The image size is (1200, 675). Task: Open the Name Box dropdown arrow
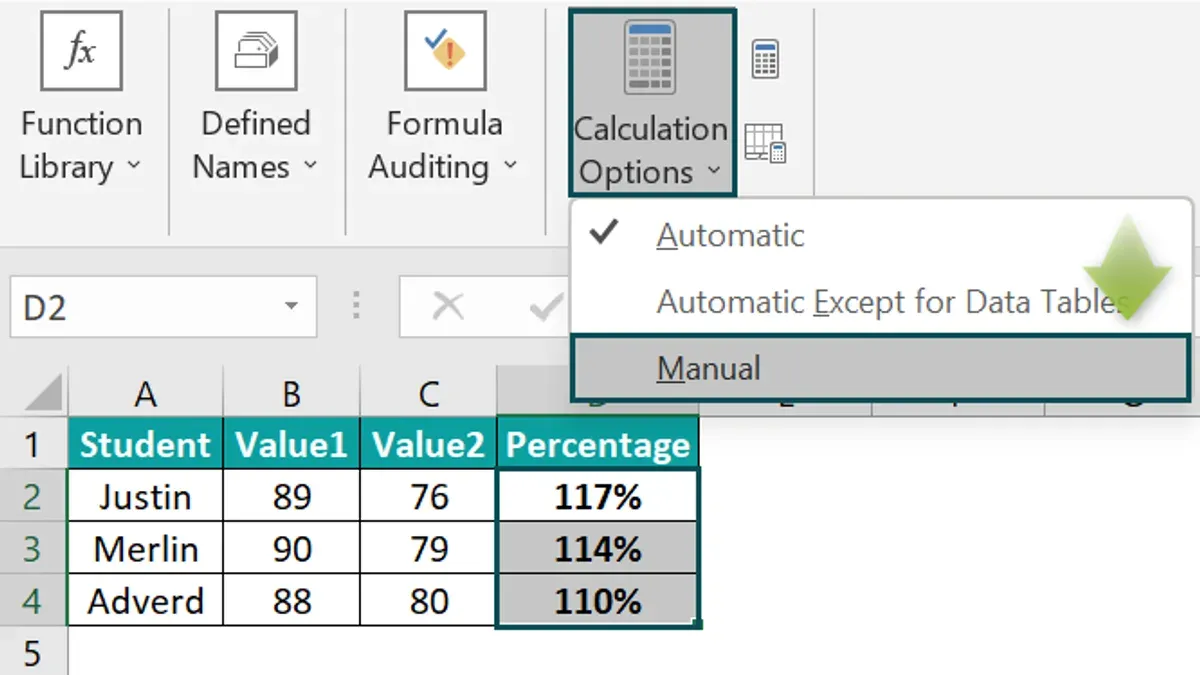[x=291, y=307]
